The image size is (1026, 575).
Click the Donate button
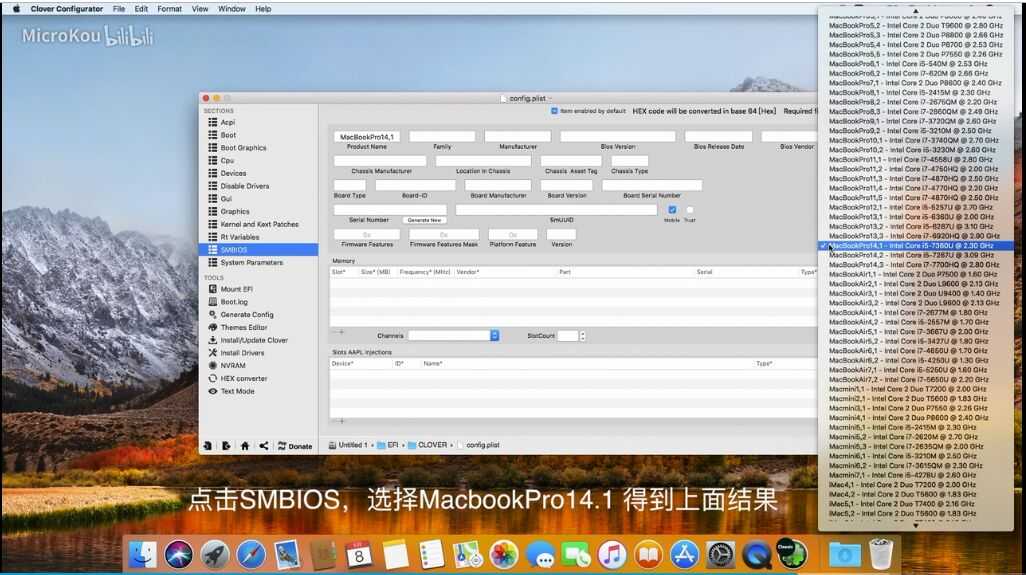pyautogui.click(x=295, y=446)
